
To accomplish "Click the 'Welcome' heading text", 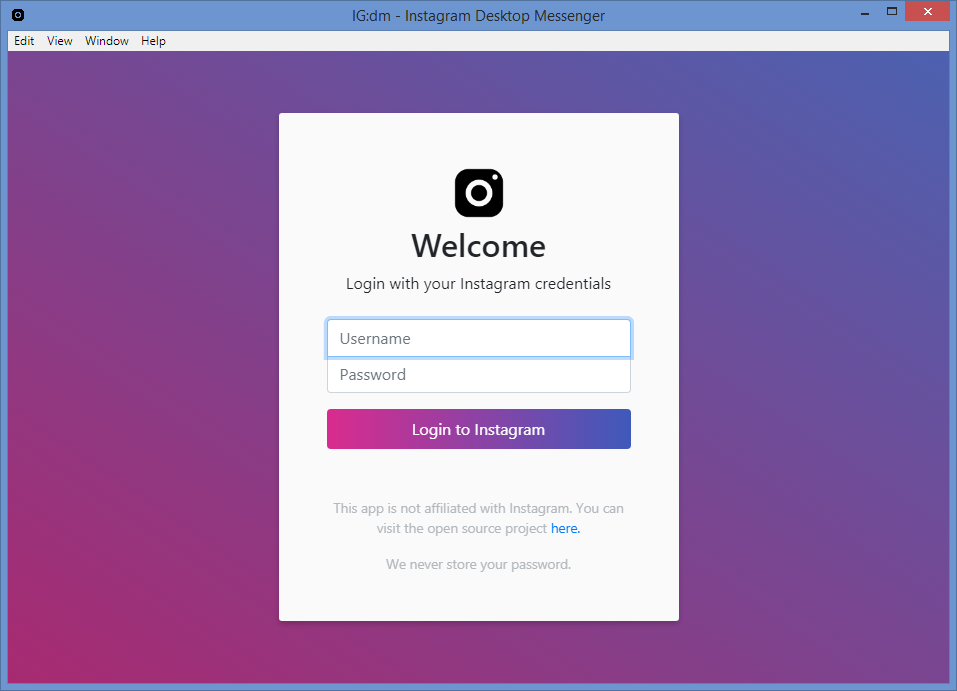I will (x=478, y=246).
